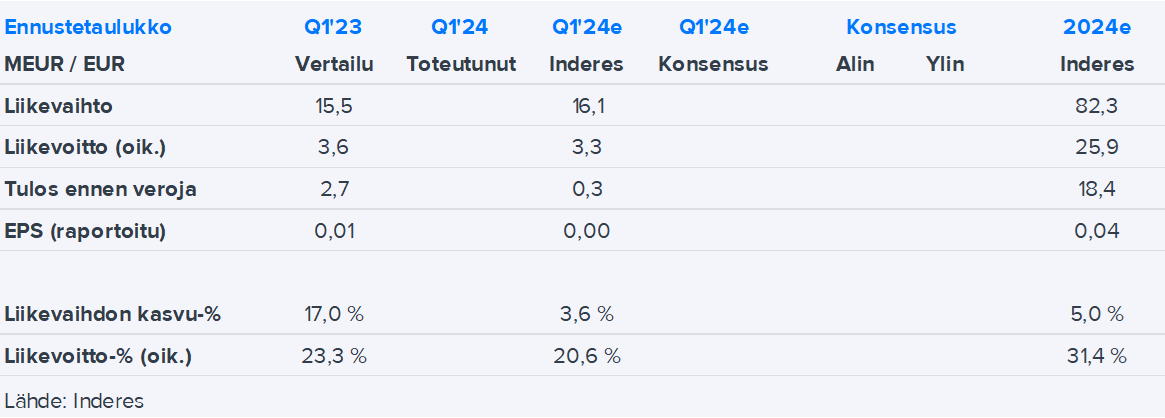The width and height of the screenshot is (1165, 418).
Task: Click the Ennustetaulukko table title
Action: coord(88,27)
